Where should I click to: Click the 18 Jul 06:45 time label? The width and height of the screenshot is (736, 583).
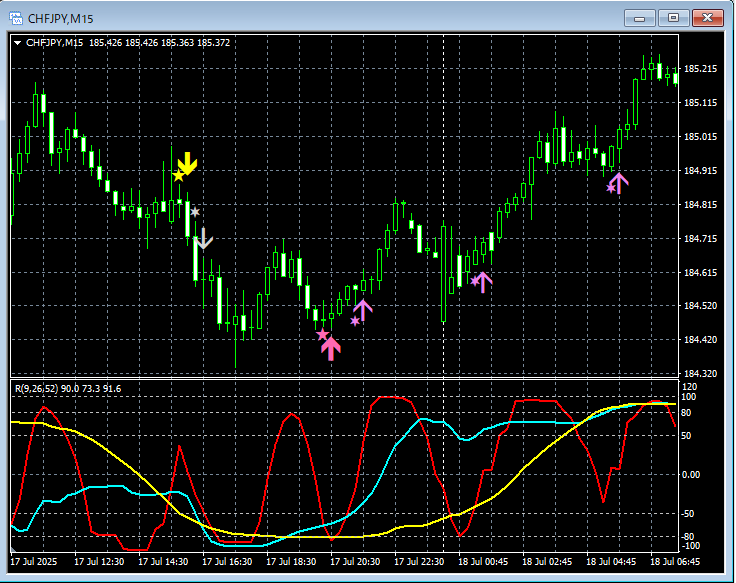pos(675,561)
